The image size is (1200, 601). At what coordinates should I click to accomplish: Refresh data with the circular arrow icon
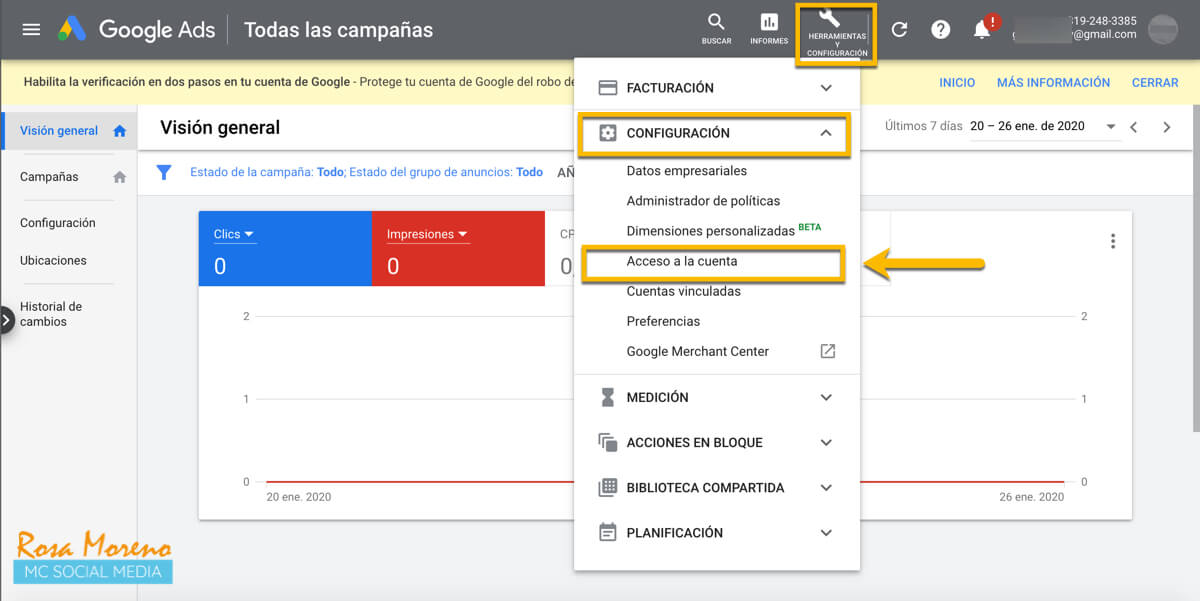[x=899, y=29]
